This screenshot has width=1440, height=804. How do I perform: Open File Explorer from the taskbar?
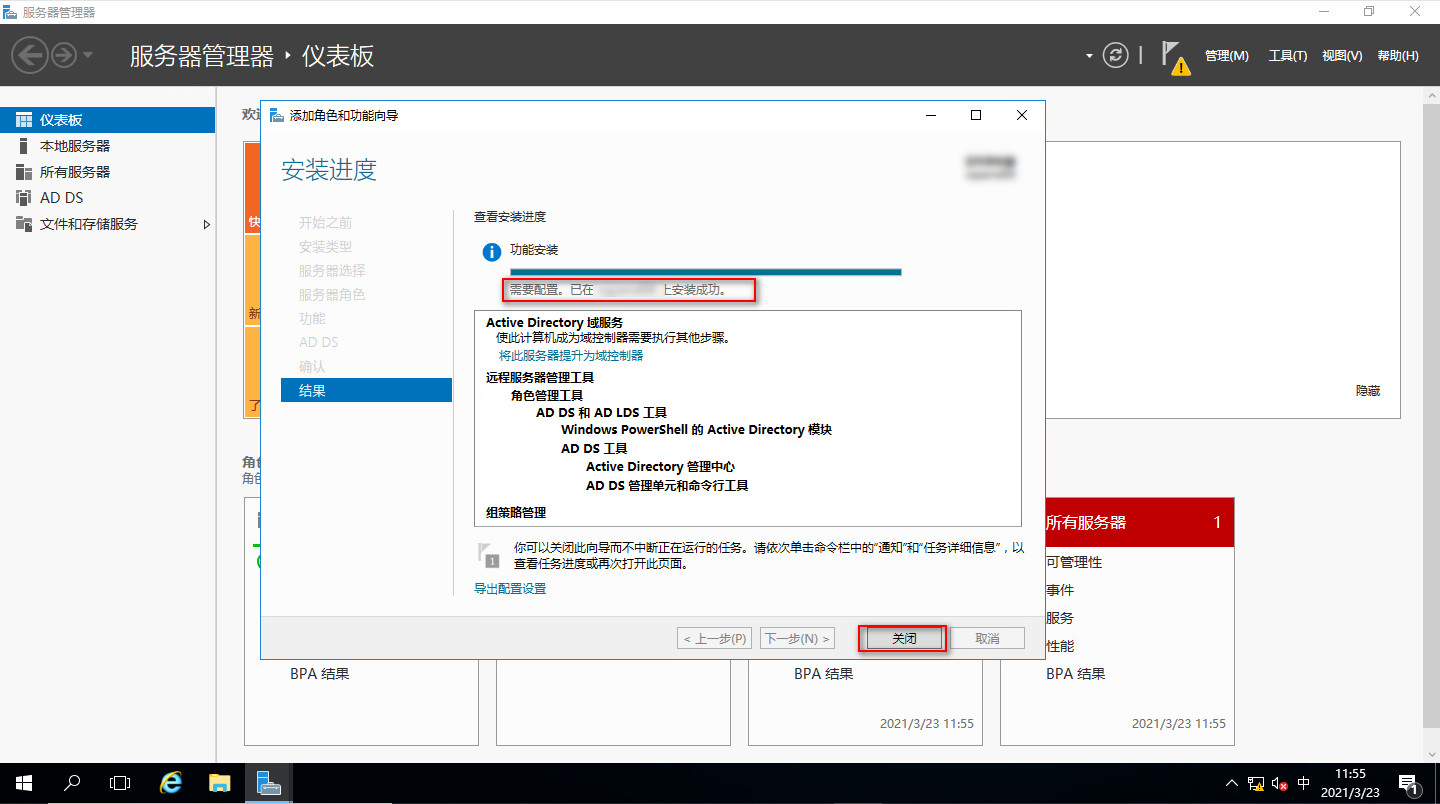pyautogui.click(x=219, y=783)
